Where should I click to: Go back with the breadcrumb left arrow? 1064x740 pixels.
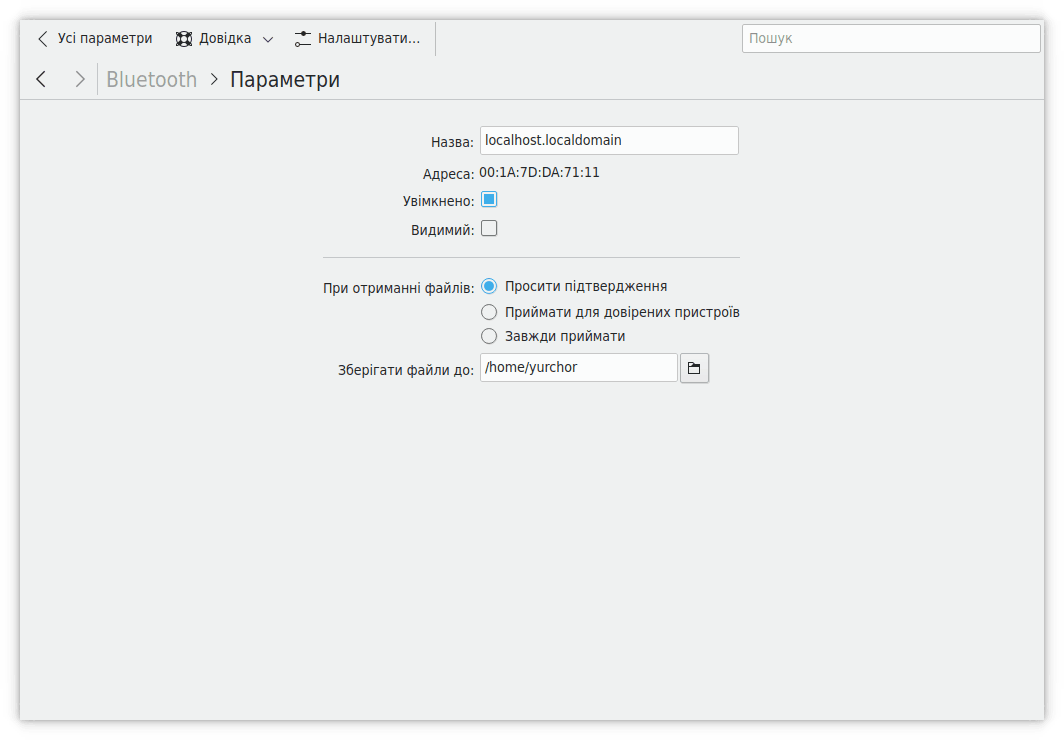pyautogui.click(x=41, y=80)
